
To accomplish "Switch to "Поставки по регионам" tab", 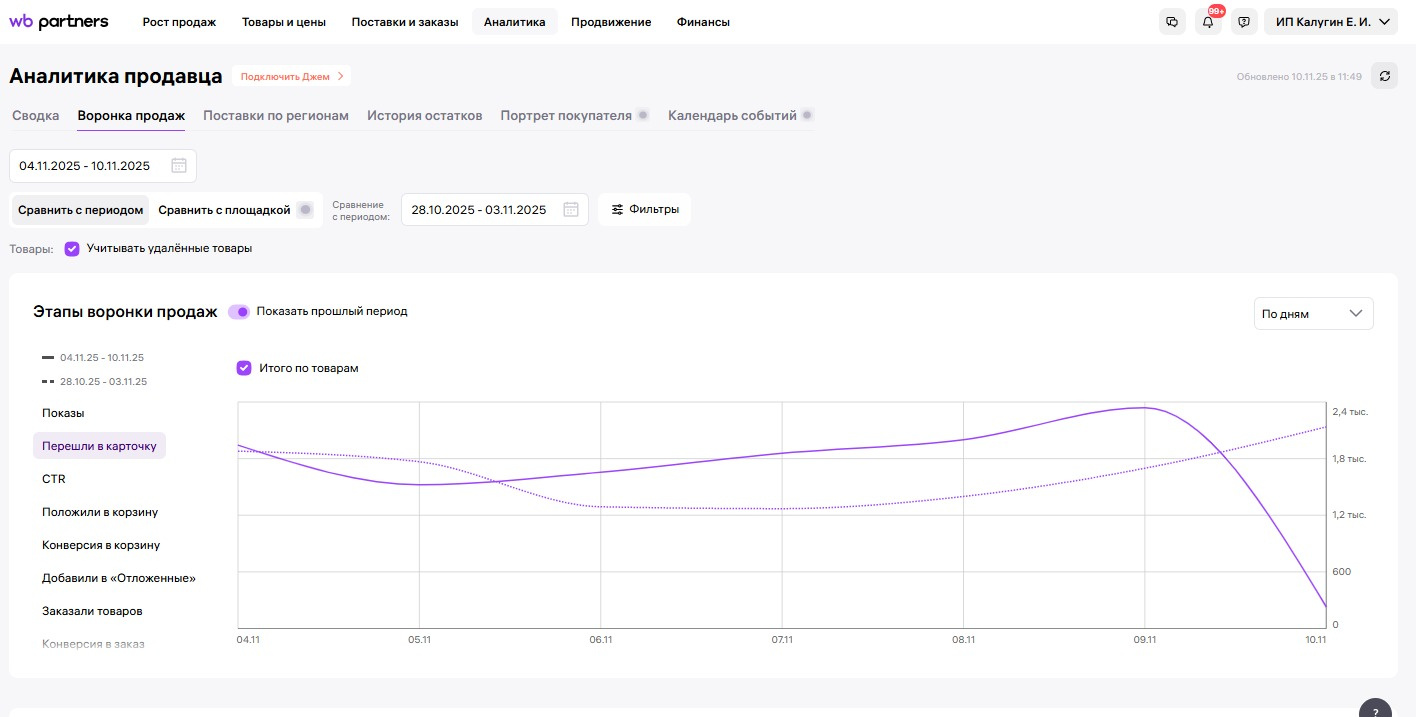I will [276, 116].
